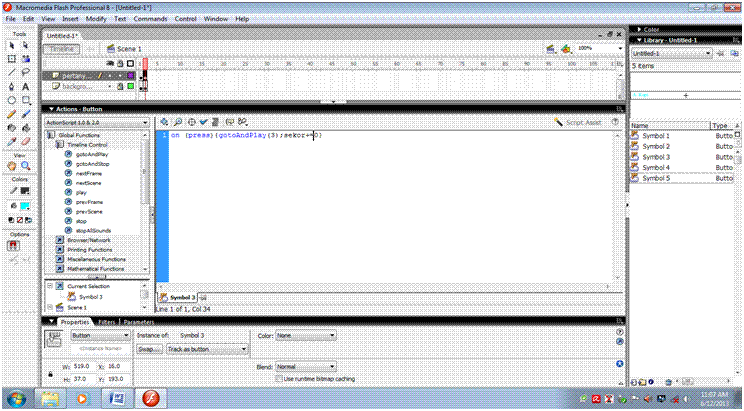This screenshot has width=744, height=411.
Task: Select the Hand tool
Action: [12, 166]
